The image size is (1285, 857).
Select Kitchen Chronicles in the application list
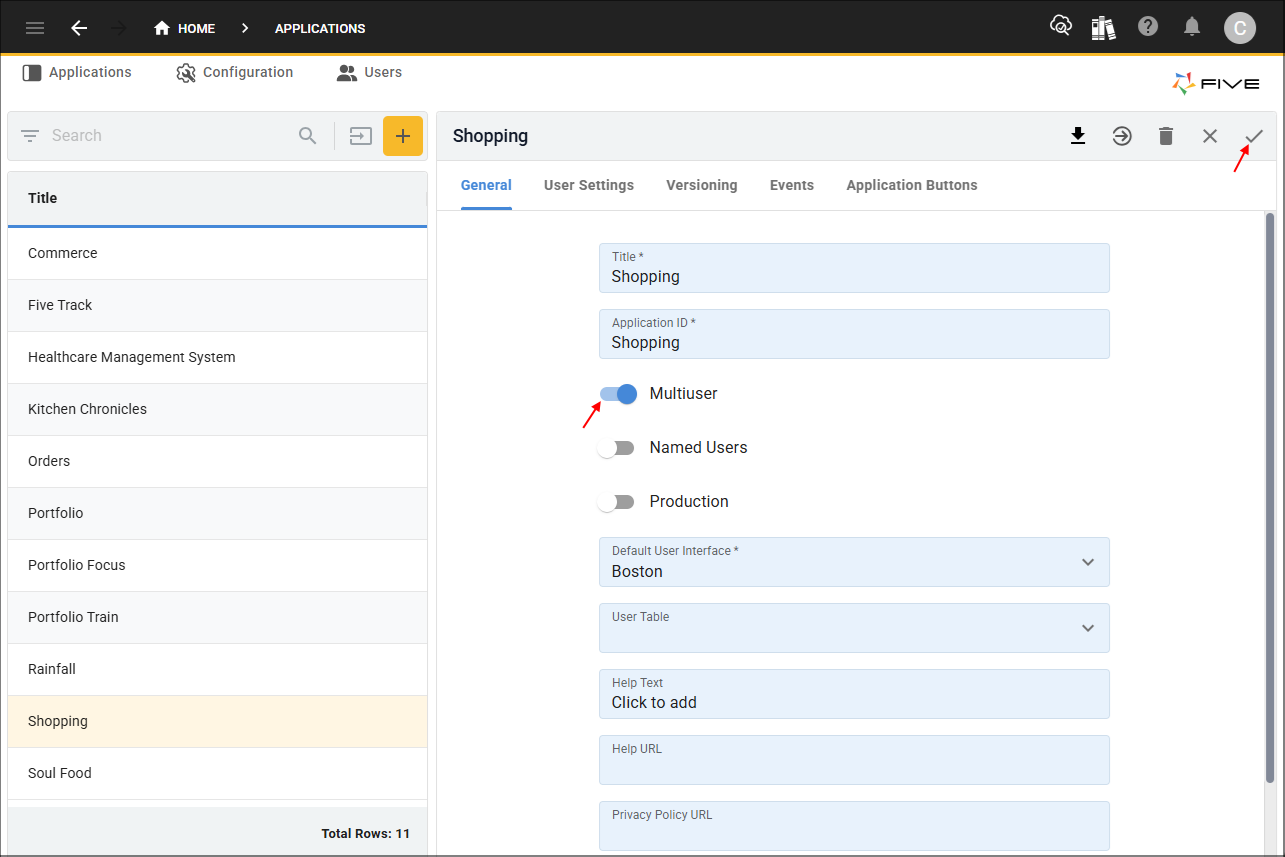(87, 409)
